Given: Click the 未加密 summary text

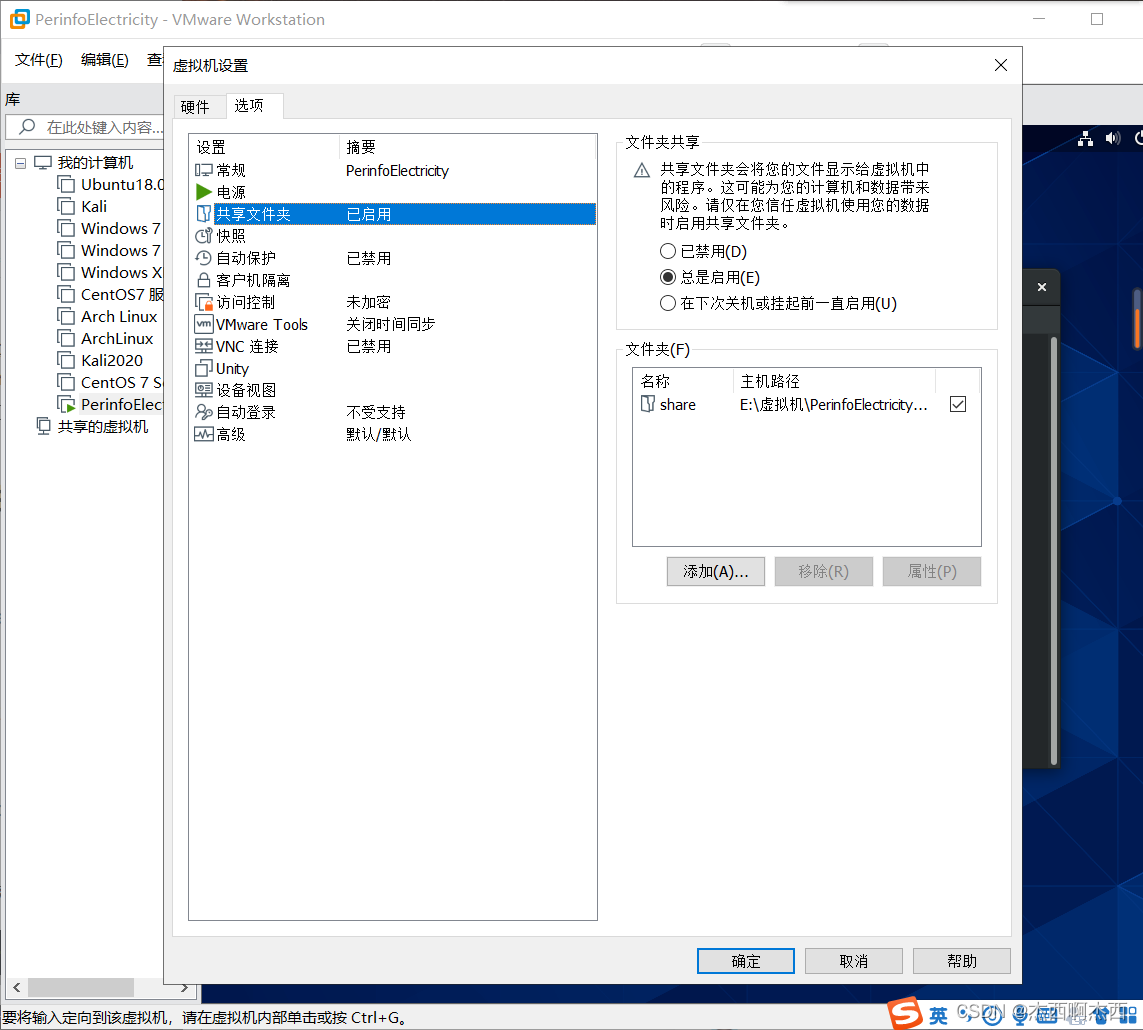Looking at the screenshot, I should coord(368,303).
